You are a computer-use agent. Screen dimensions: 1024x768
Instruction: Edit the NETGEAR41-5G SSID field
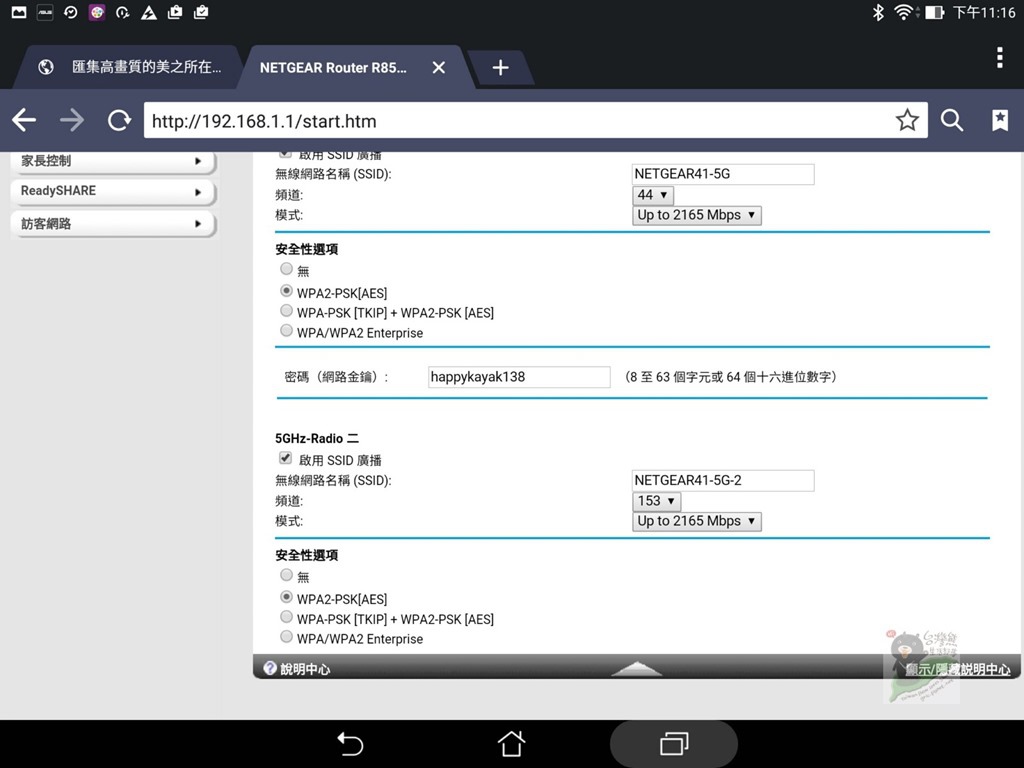click(723, 174)
